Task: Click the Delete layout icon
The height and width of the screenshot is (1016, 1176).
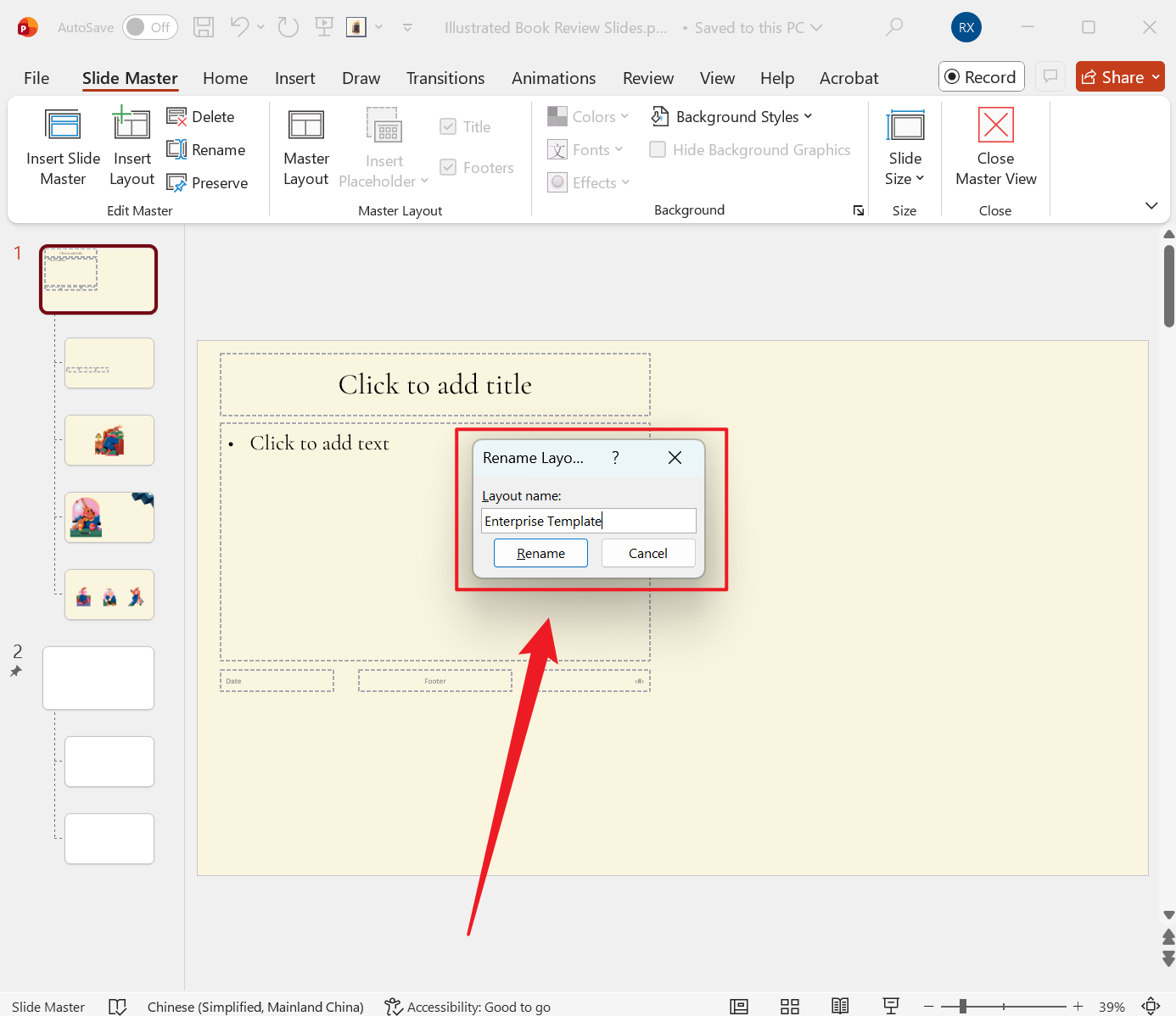Action: click(x=176, y=117)
